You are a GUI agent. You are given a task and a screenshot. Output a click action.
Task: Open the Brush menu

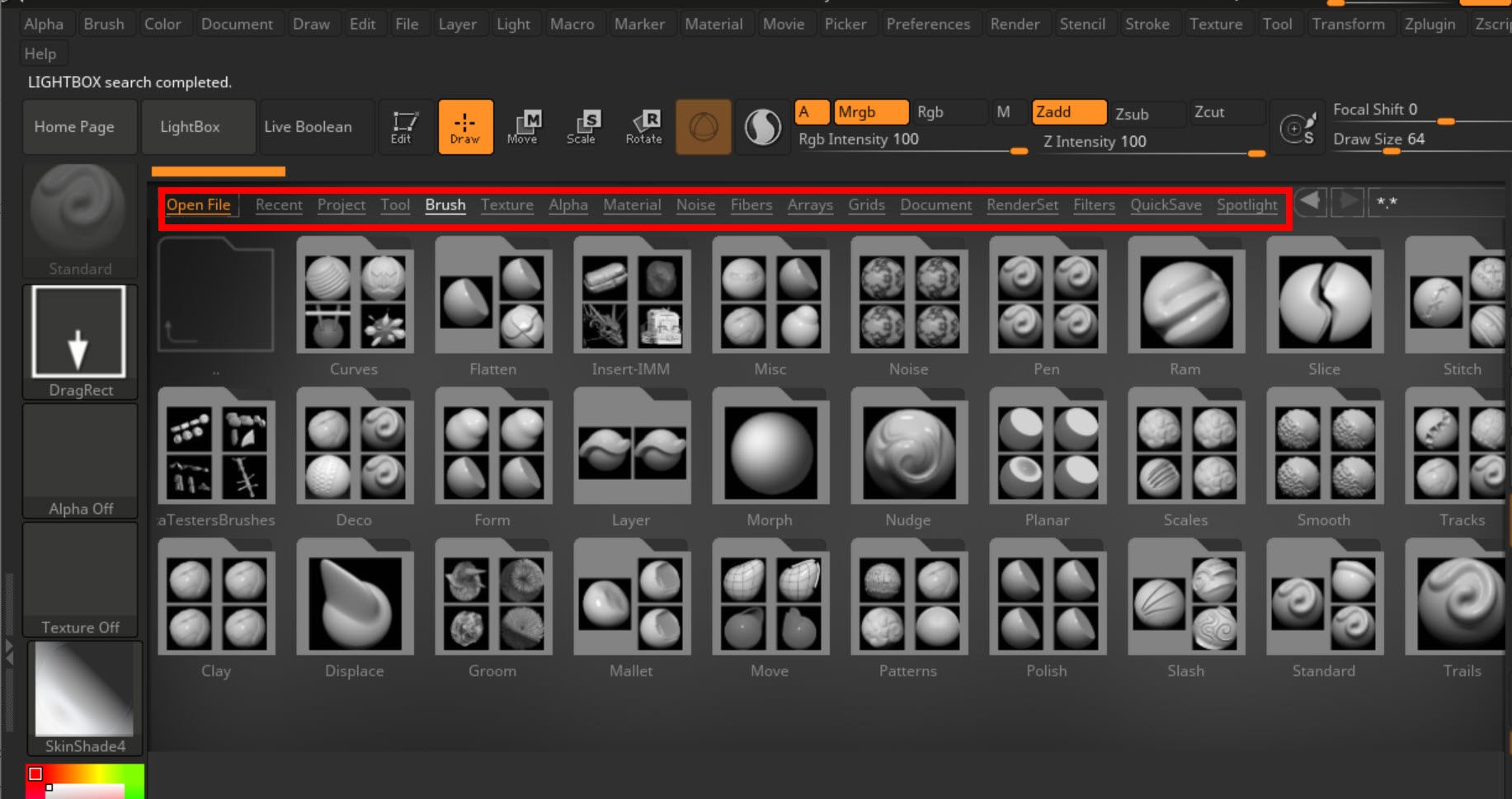[x=104, y=24]
